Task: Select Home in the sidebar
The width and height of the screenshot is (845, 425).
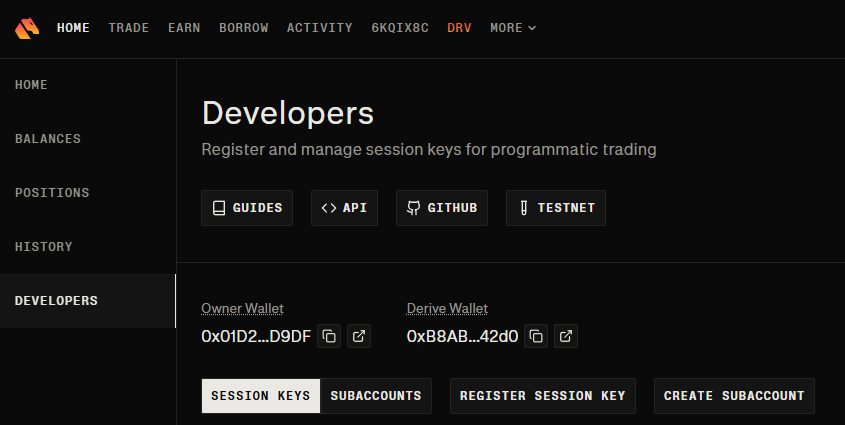Action: click(88, 85)
